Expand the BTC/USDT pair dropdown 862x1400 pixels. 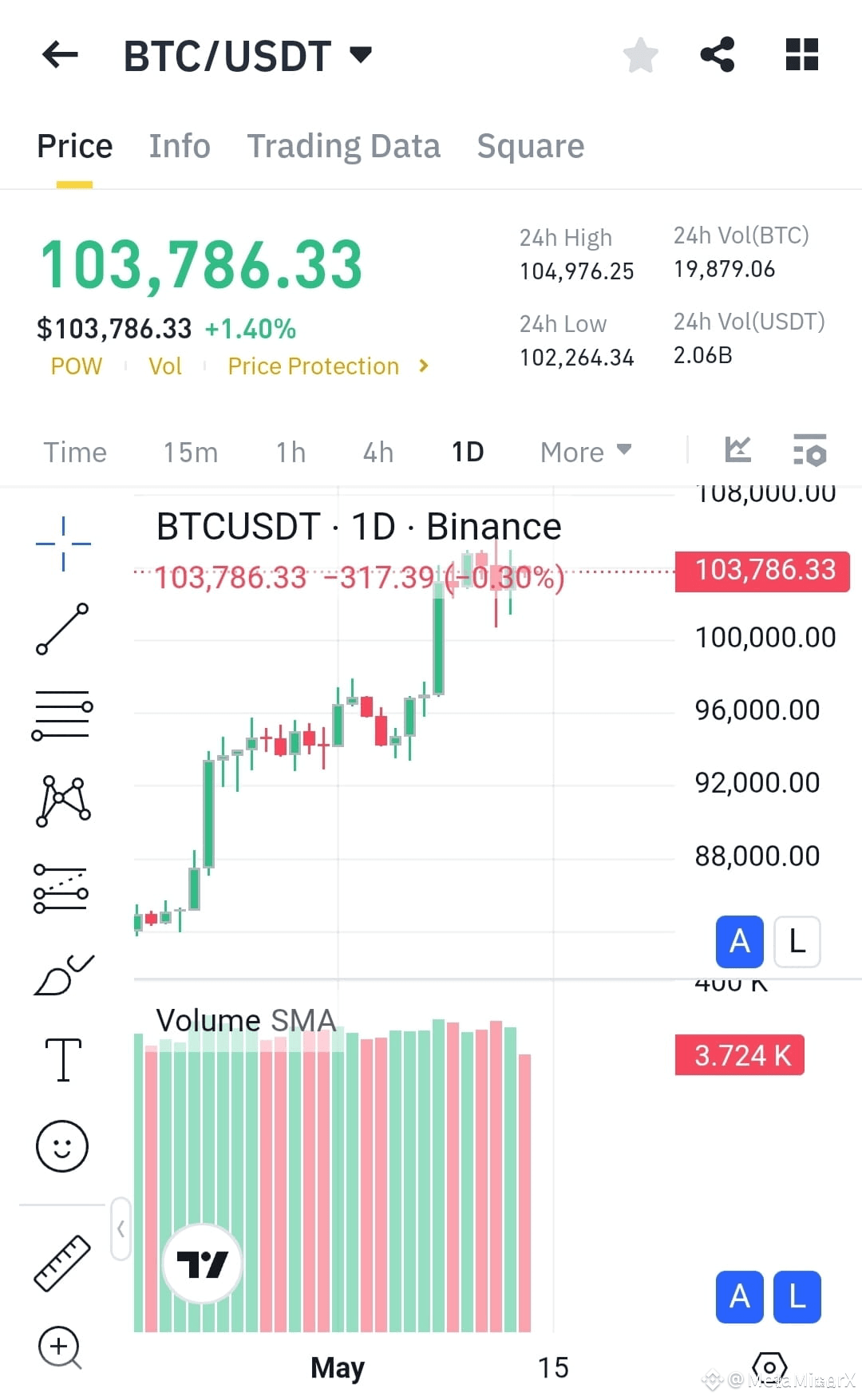[361, 55]
